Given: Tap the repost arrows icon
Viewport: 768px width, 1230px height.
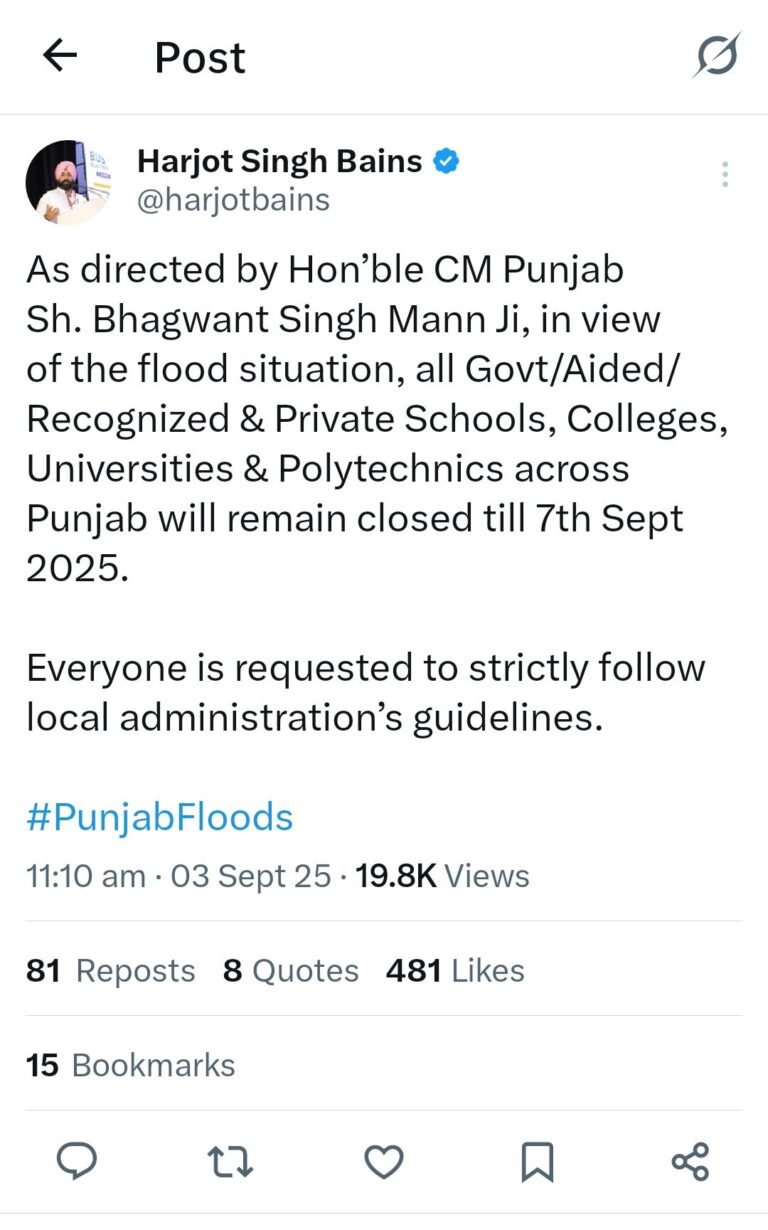Looking at the screenshot, I should pos(230,1162).
